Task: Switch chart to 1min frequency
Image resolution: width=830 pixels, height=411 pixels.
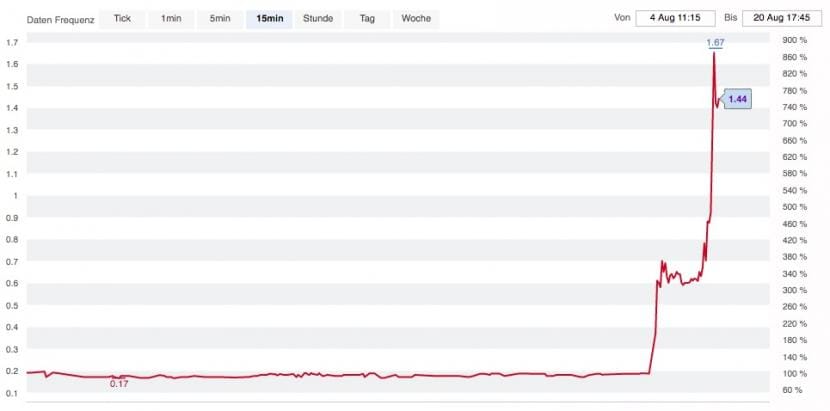Action: (170, 19)
